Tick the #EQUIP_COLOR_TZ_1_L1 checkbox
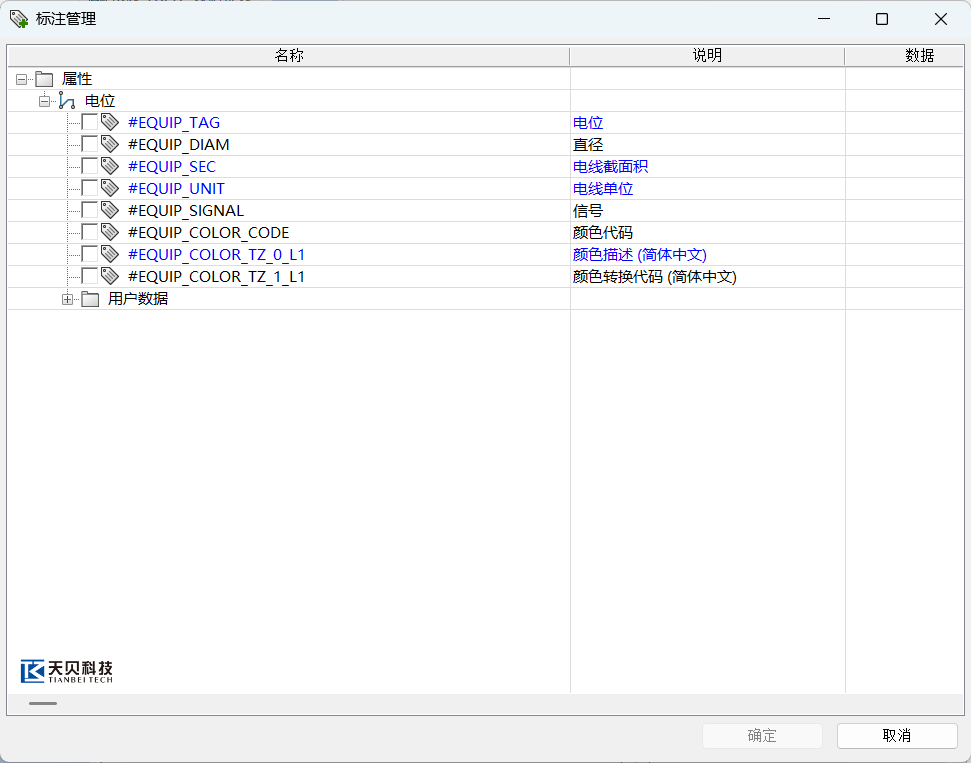The image size is (971, 763). point(89,276)
